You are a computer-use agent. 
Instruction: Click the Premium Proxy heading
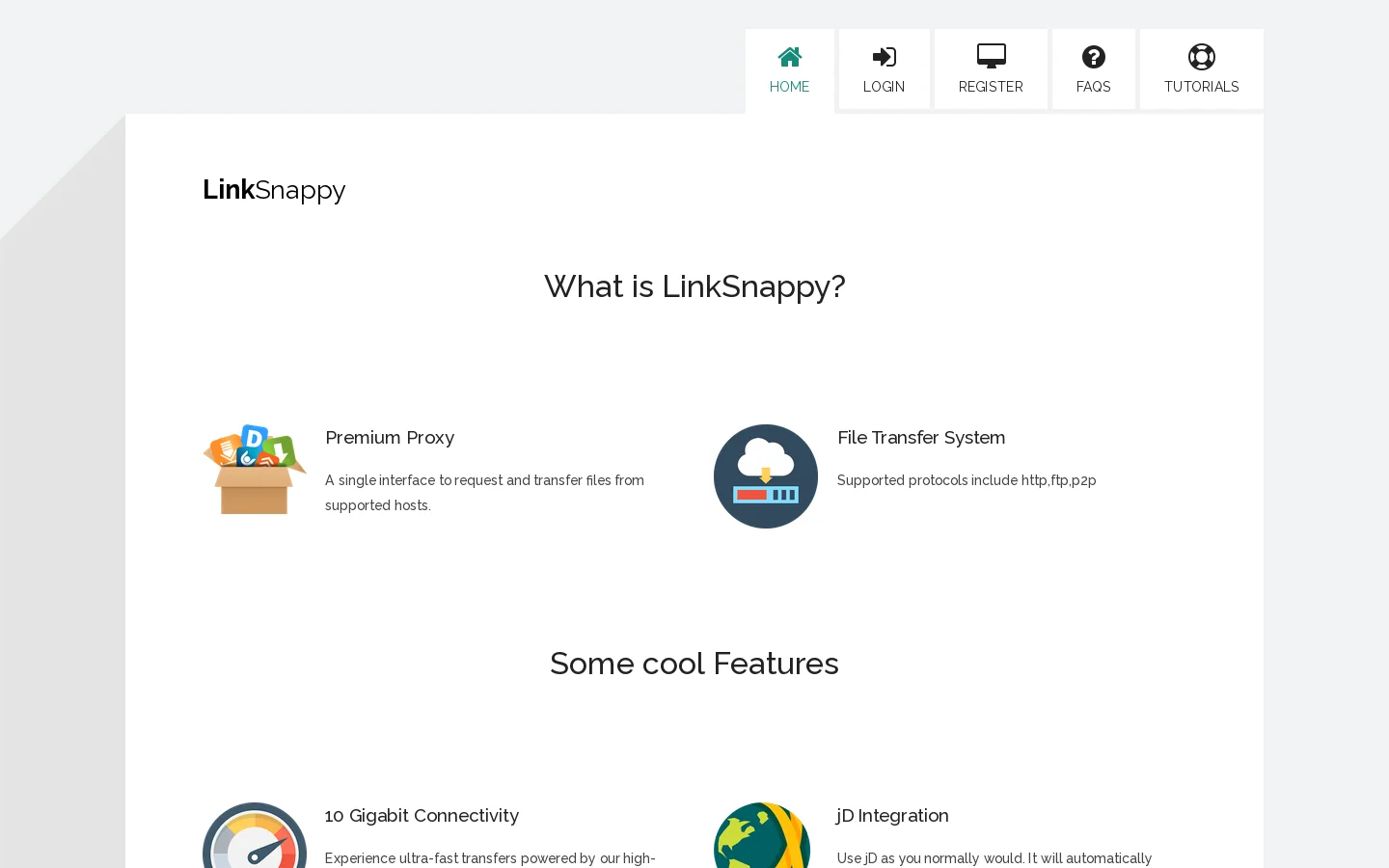coord(390,438)
